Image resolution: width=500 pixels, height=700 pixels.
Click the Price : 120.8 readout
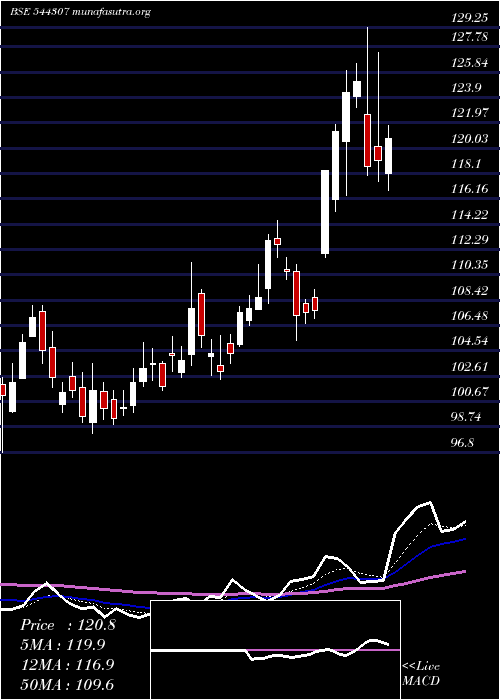click(68, 625)
